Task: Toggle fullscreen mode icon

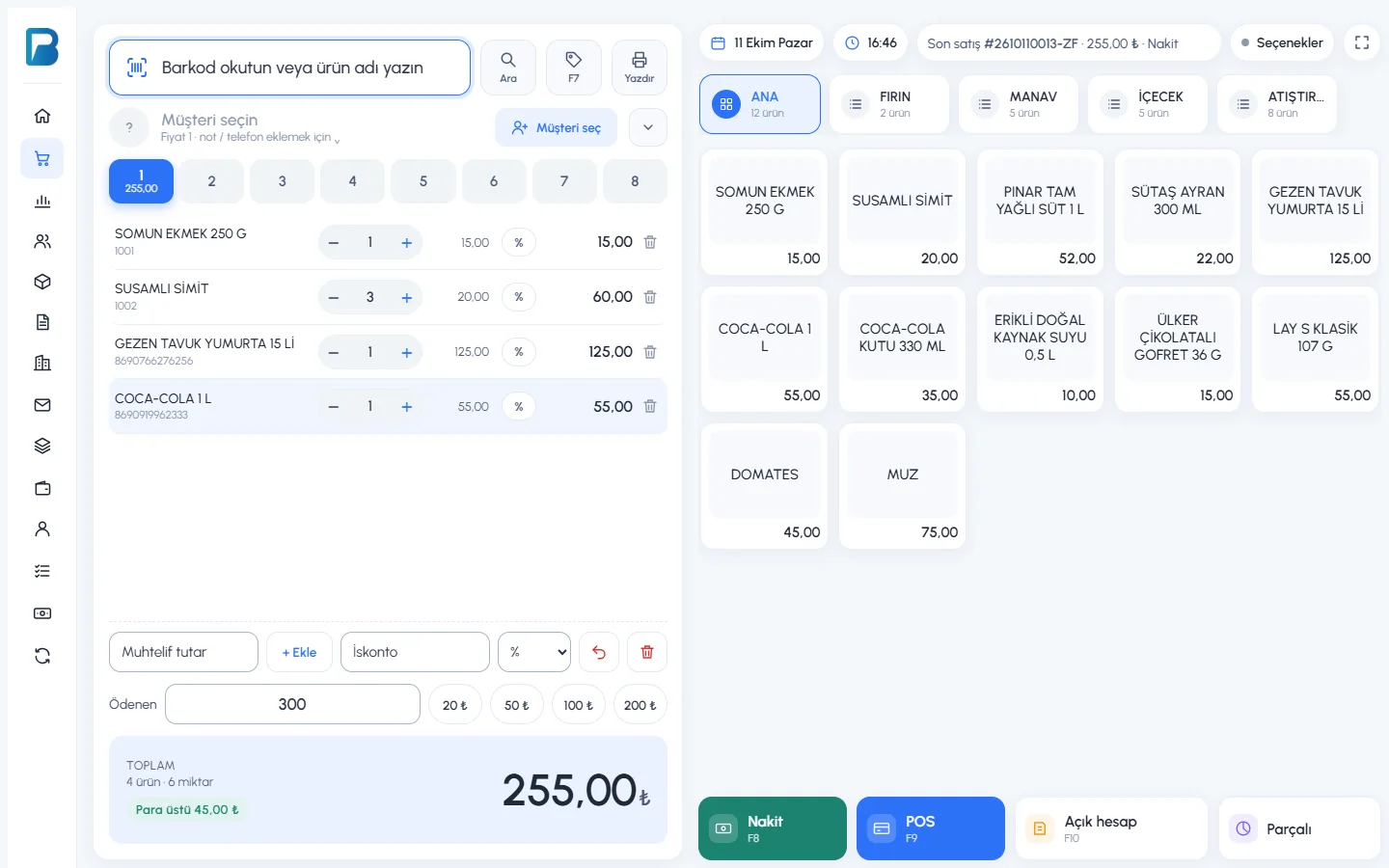Action: tap(1362, 42)
